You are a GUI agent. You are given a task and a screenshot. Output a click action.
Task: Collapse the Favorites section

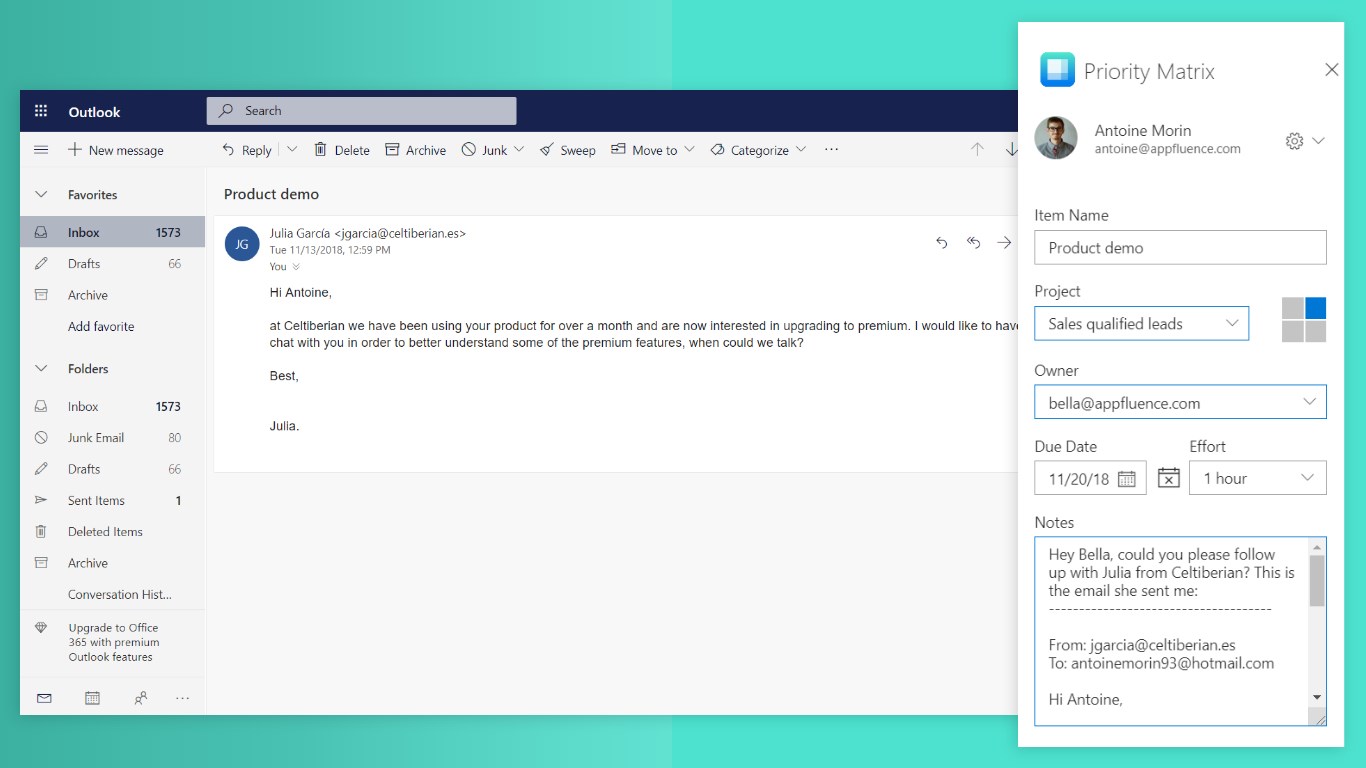[41, 195]
